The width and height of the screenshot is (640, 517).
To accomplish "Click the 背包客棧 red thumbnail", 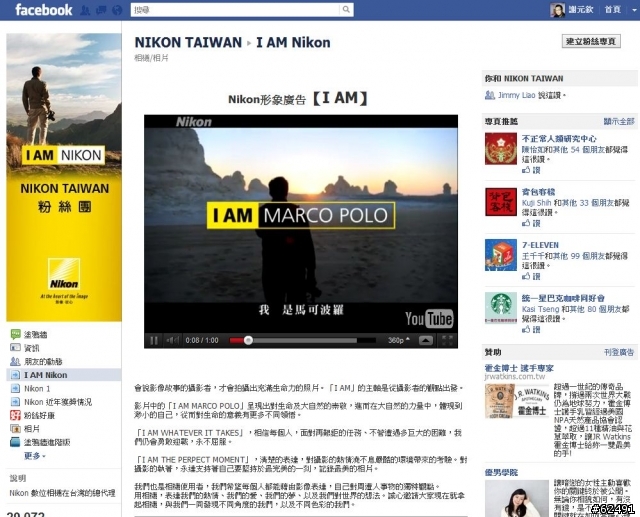I will pyautogui.click(x=501, y=202).
